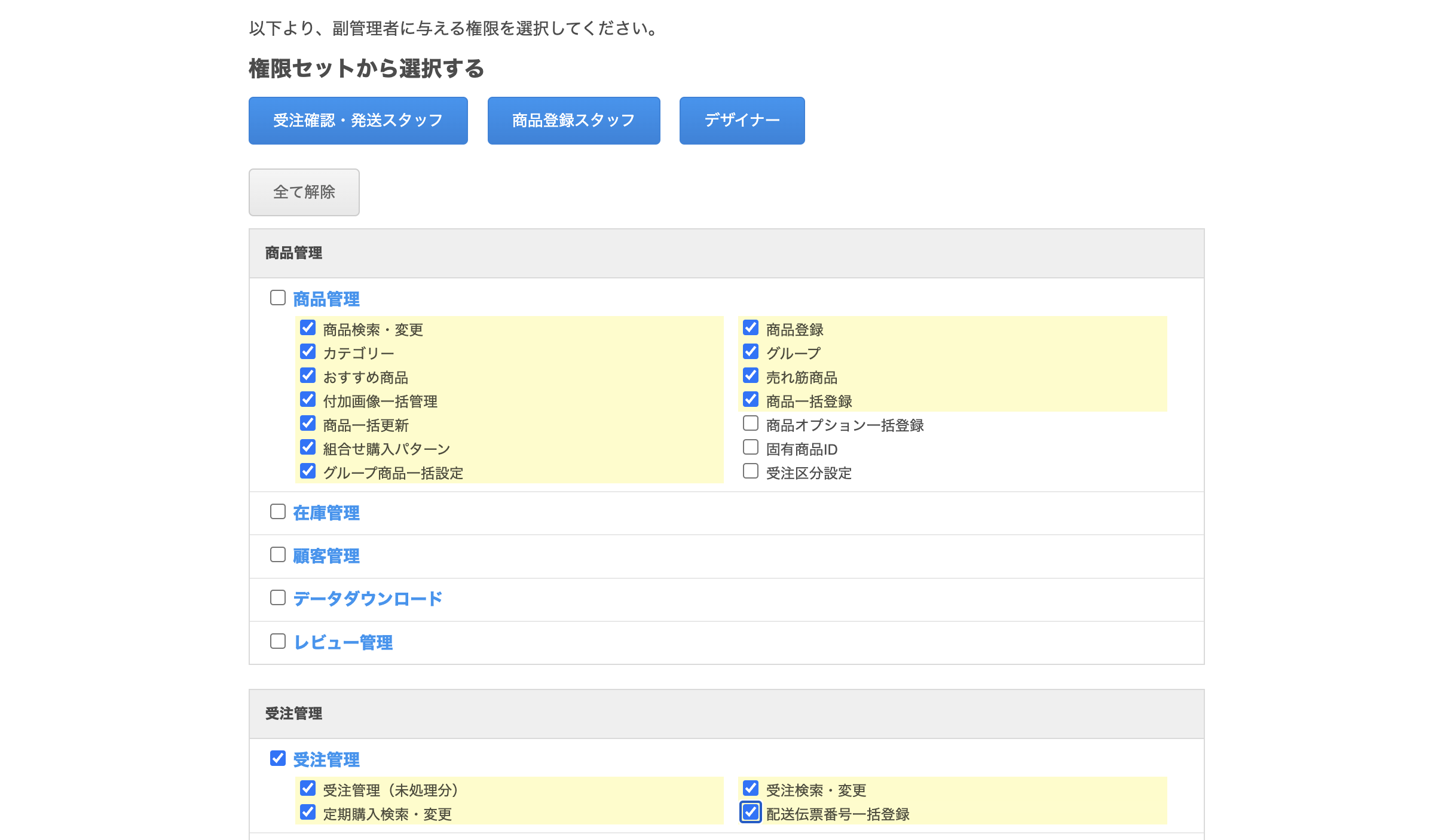Enable the 受注区分設定 checkbox
1450x840 pixels.
[x=751, y=471]
